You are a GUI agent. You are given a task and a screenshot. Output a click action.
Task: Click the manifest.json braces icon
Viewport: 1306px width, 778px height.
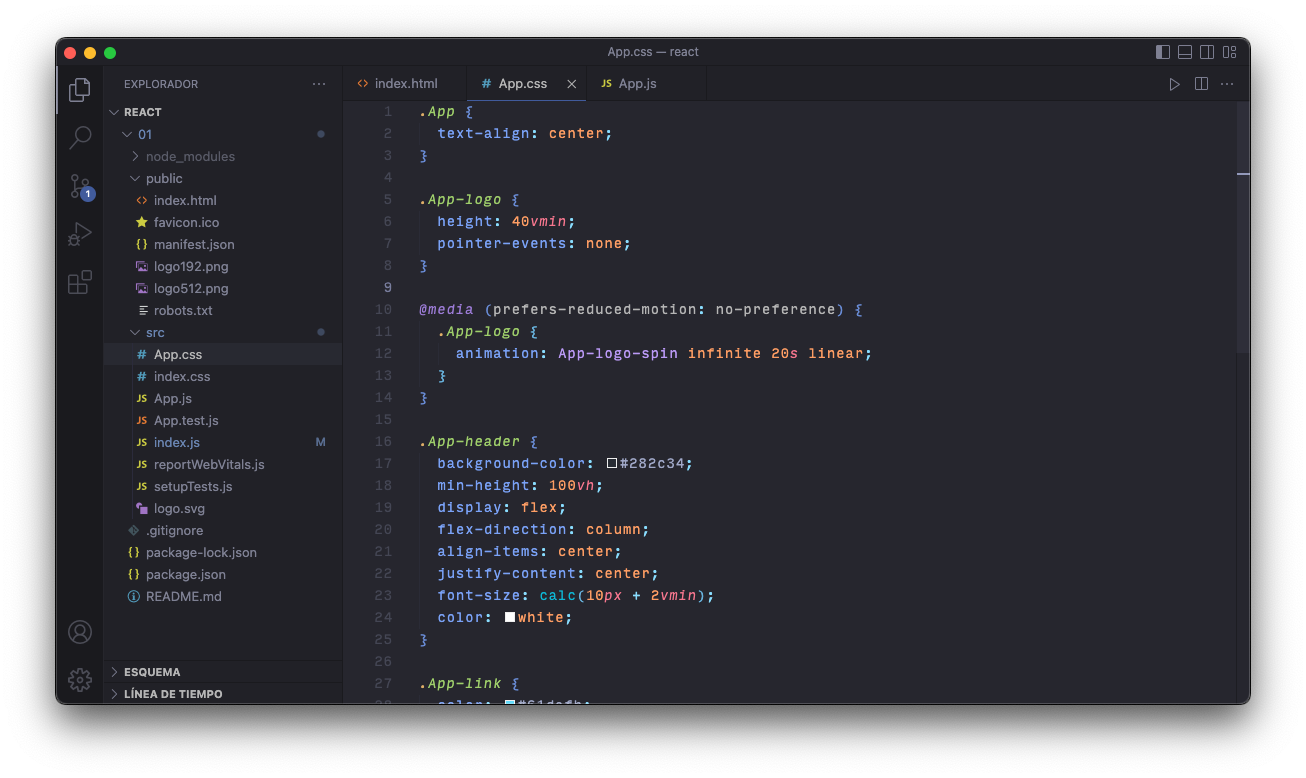pyautogui.click(x=142, y=244)
